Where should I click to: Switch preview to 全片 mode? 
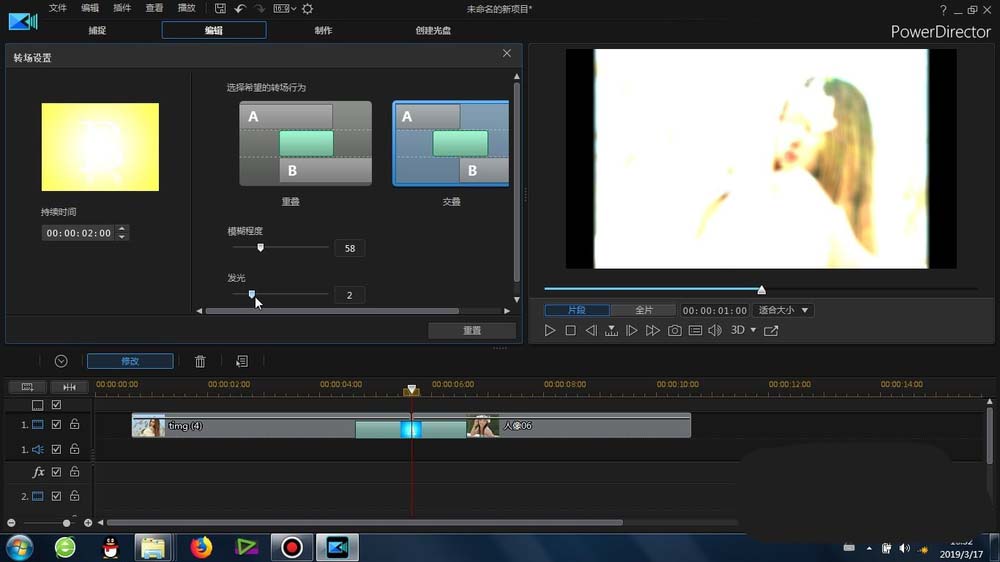click(643, 310)
